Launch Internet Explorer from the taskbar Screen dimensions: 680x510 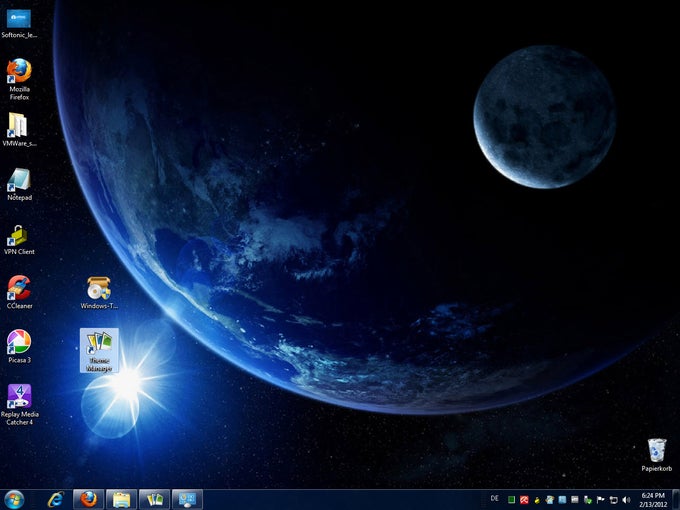[56, 500]
